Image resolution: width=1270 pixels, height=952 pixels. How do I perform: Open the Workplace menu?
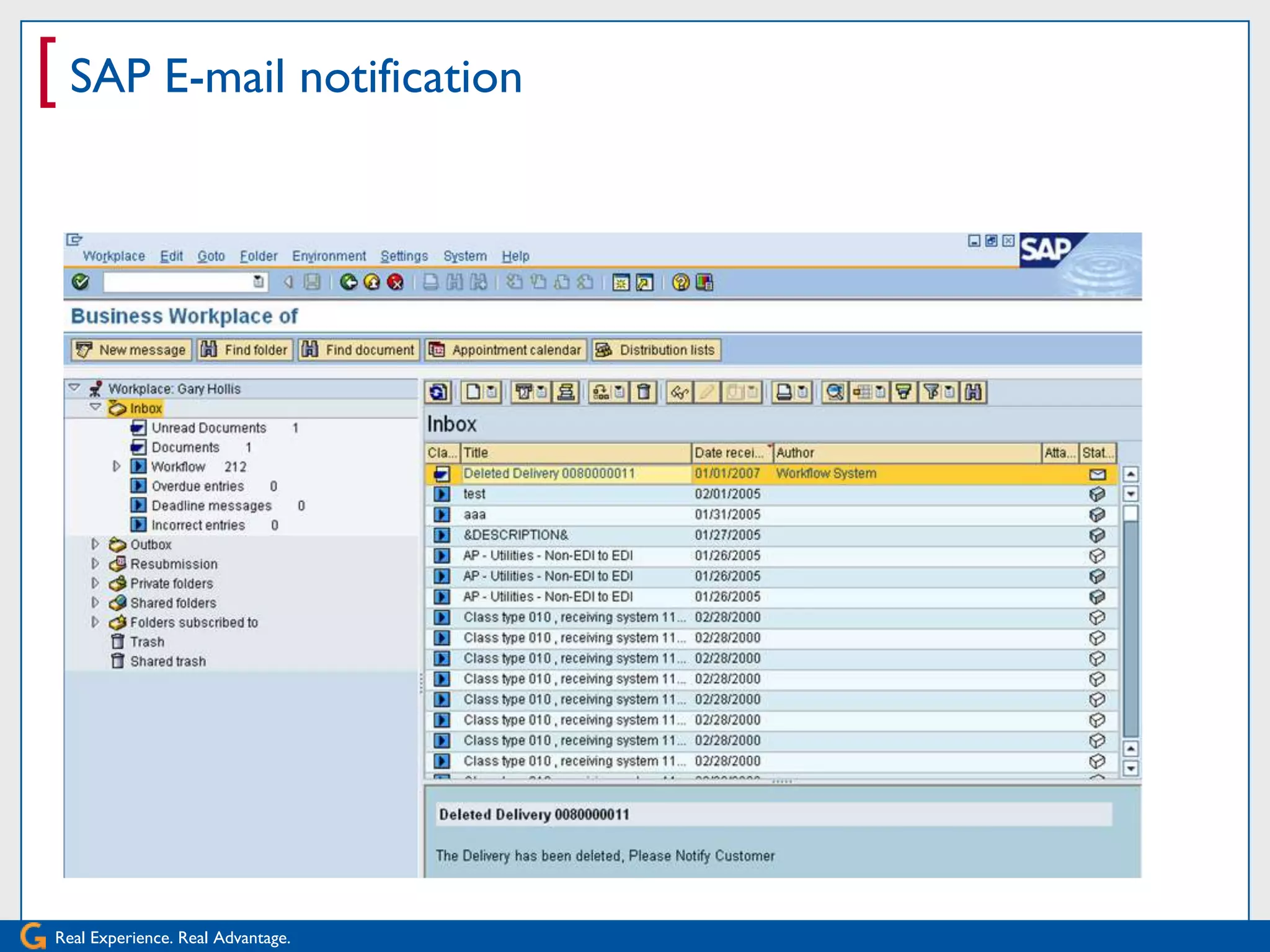point(114,256)
